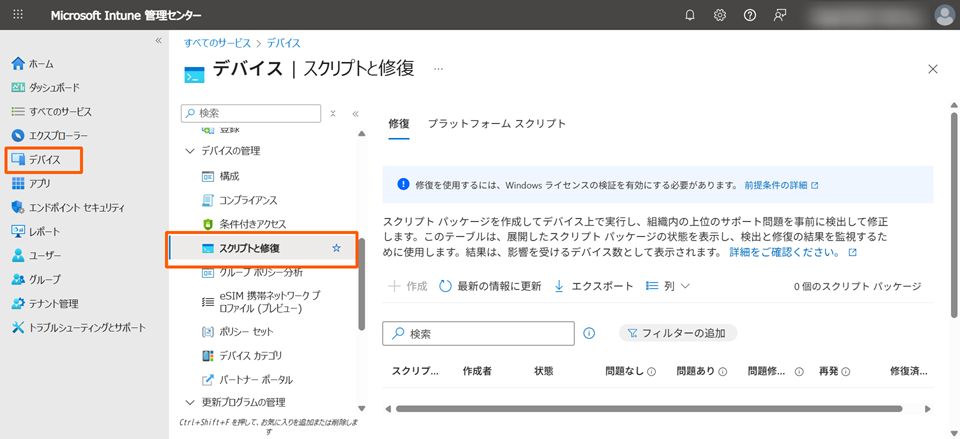This screenshot has width=960, height=439.
Task: Favorite スクリプトと修復 with star icon
Action: click(337, 248)
